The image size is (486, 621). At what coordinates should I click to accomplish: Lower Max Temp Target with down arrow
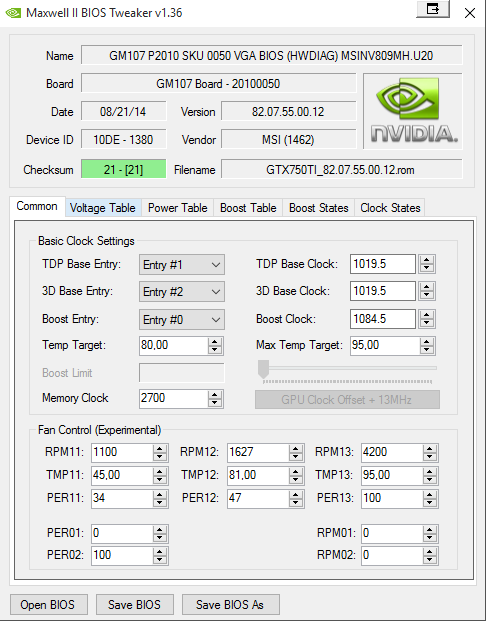427,349
